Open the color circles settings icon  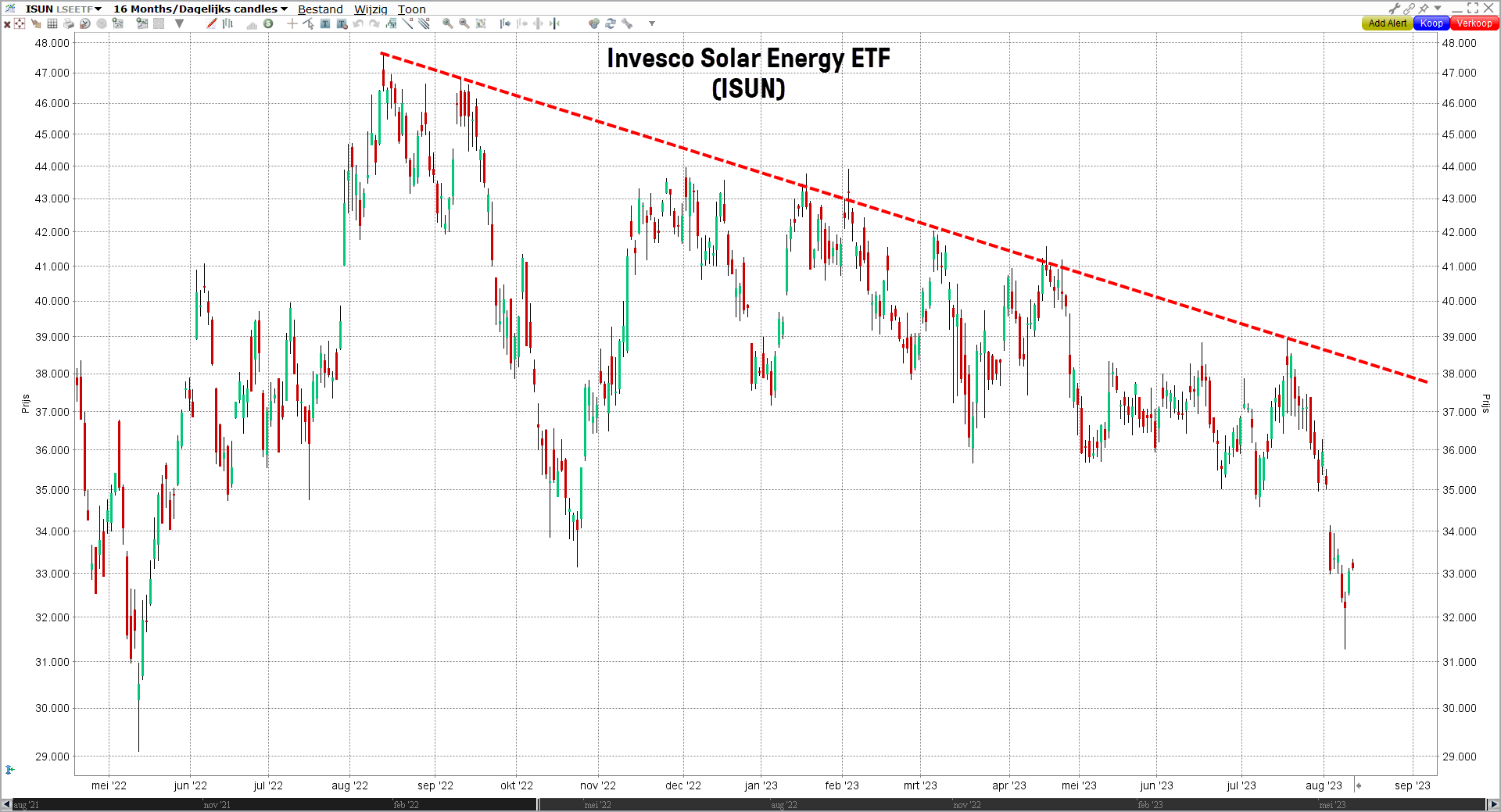click(x=594, y=23)
